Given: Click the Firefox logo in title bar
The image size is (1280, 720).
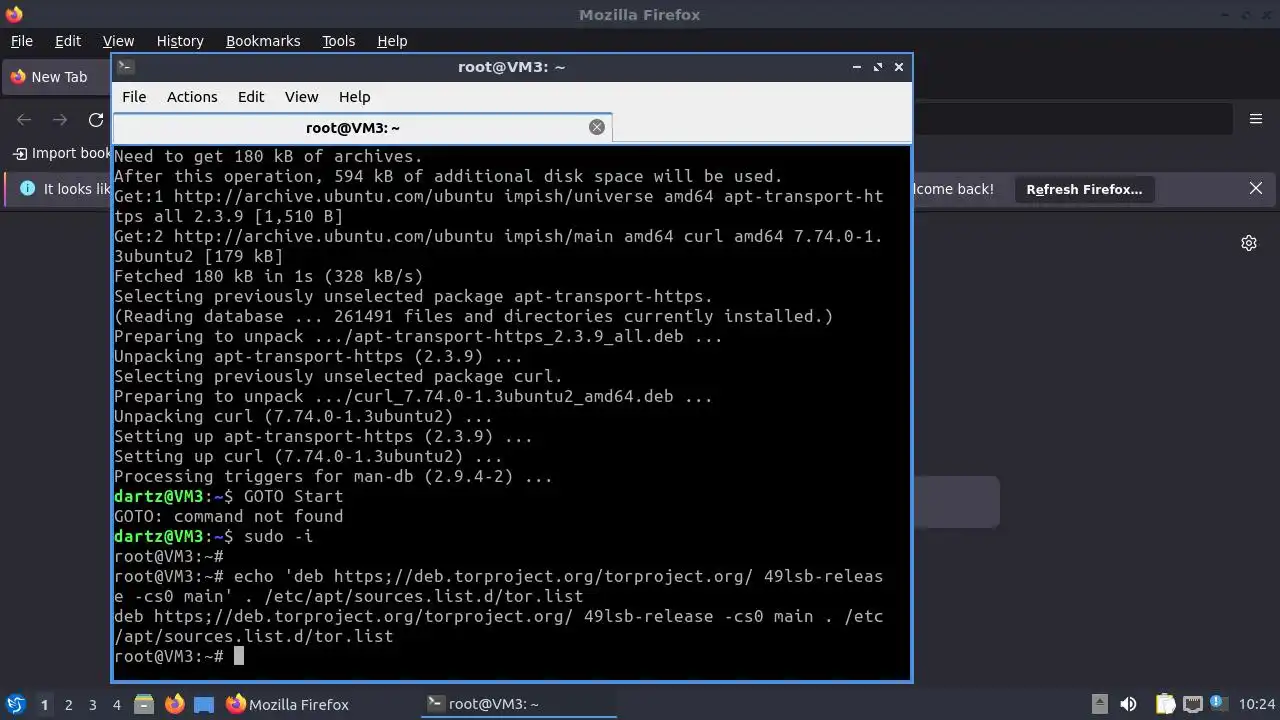Looking at the screenshot, I should (x=13, y=14).
